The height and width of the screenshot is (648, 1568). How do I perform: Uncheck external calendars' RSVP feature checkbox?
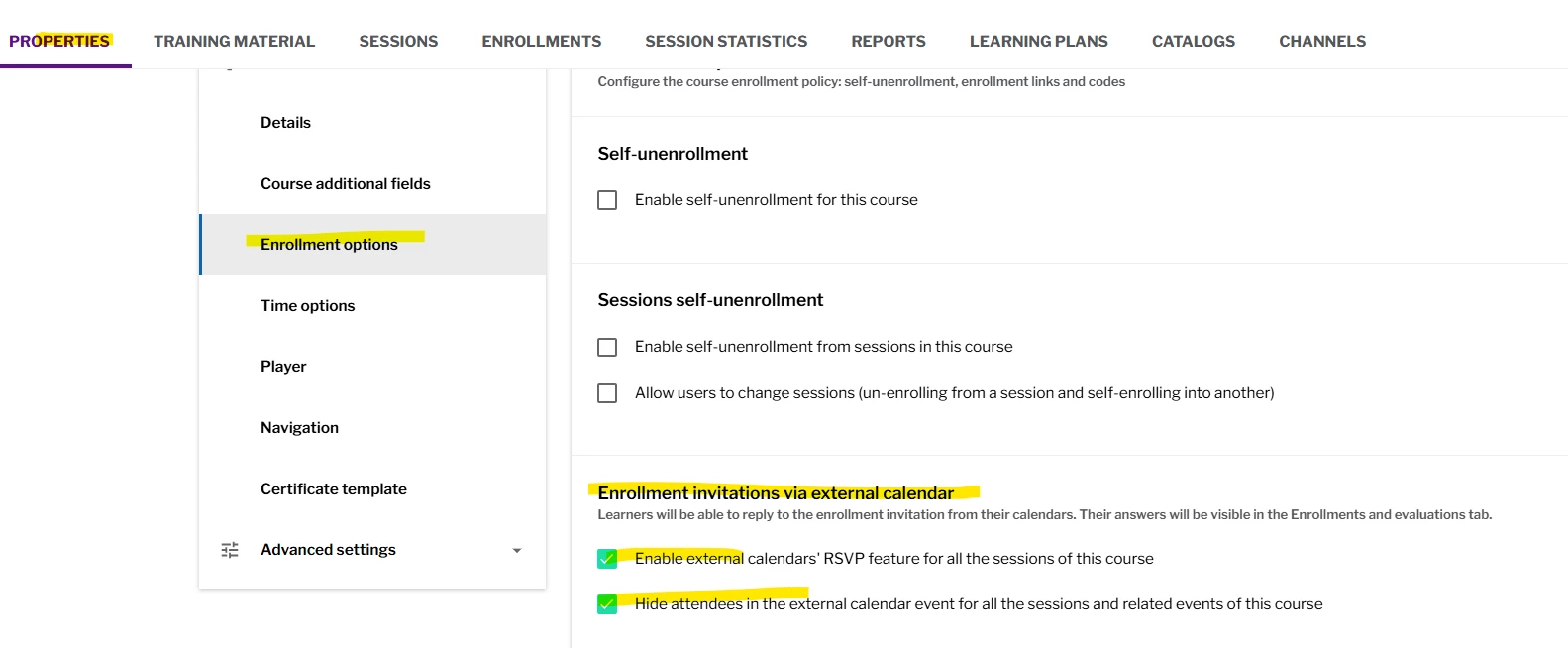(607, 559)
